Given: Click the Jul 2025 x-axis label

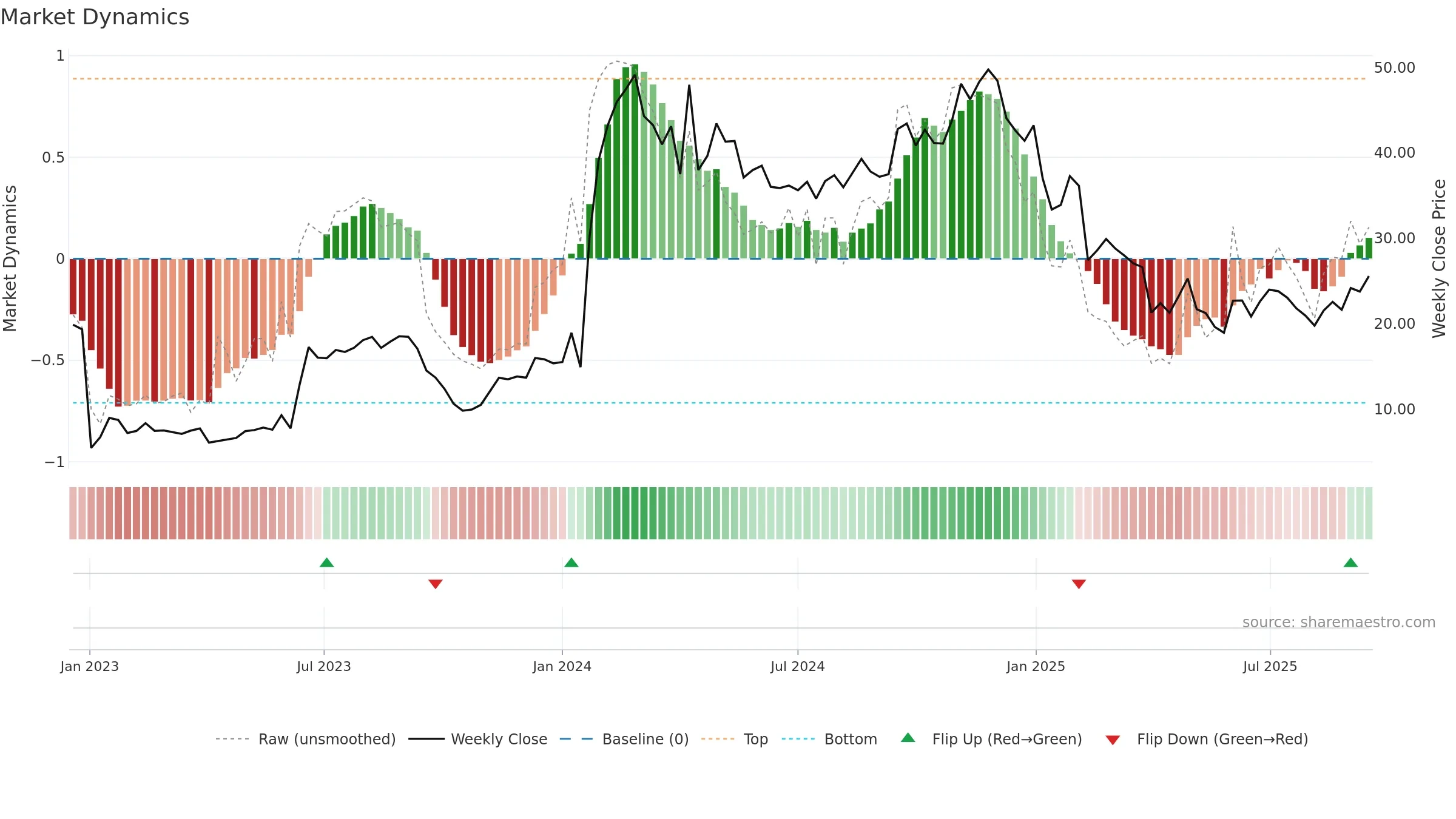Looking at the screenshot, I should pos(1270,666).
